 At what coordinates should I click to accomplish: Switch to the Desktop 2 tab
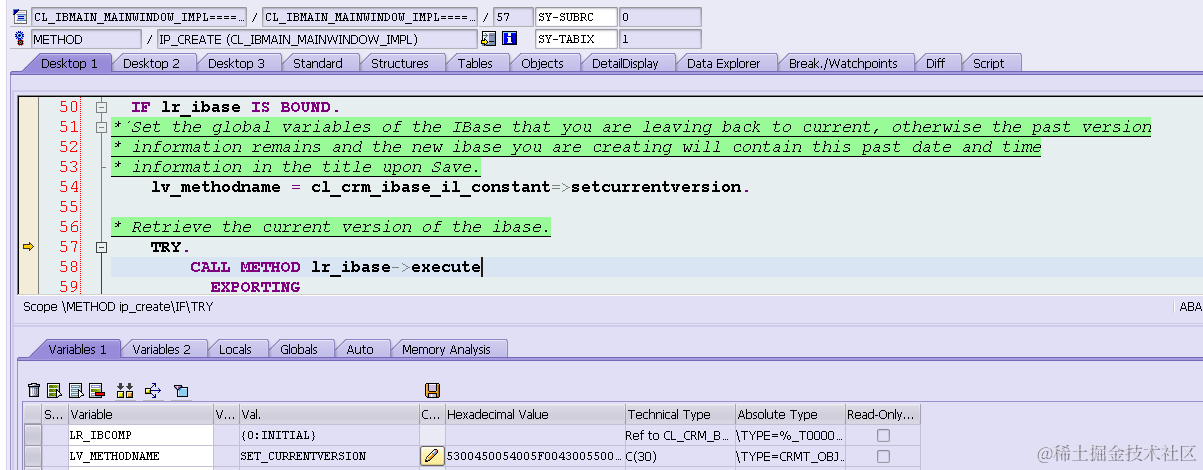[x=151, y=63]
